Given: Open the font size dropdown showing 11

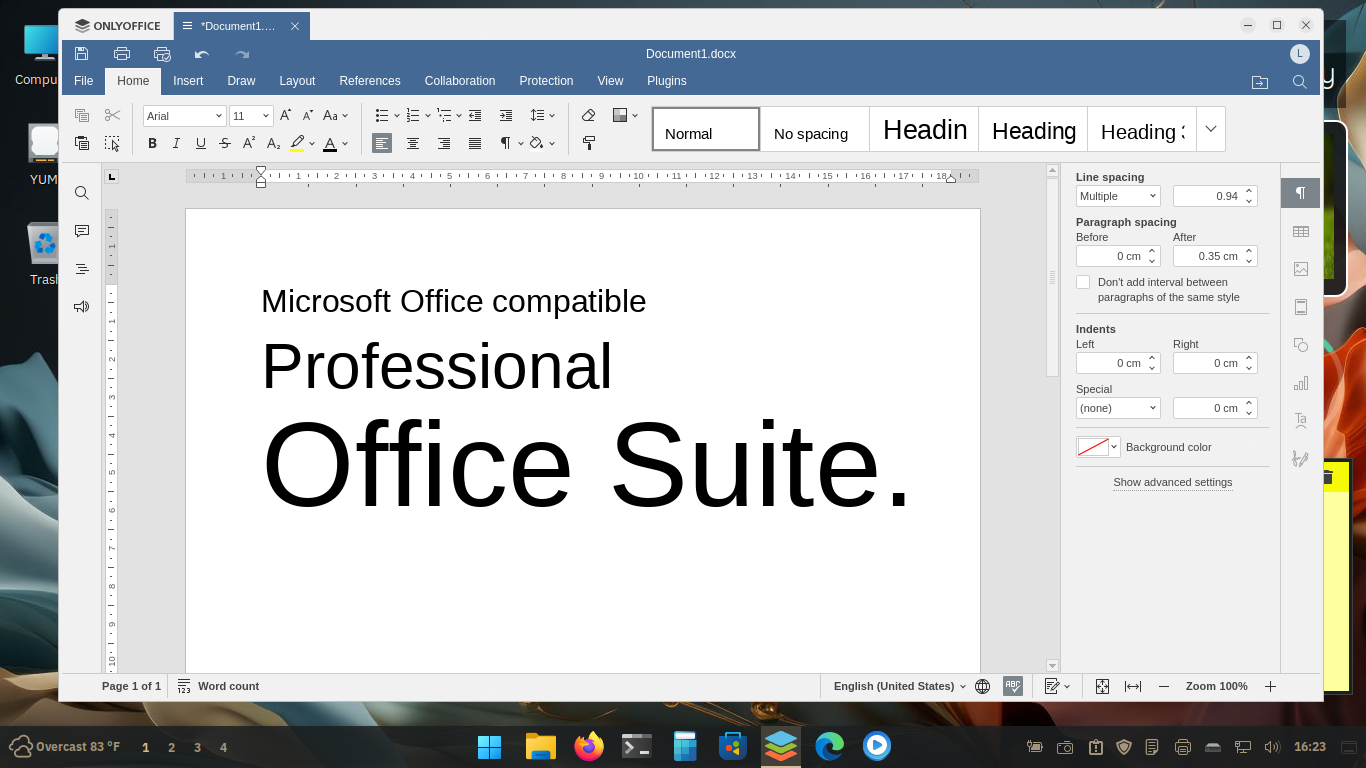Looking at the screenshot, I should (266, 116).
